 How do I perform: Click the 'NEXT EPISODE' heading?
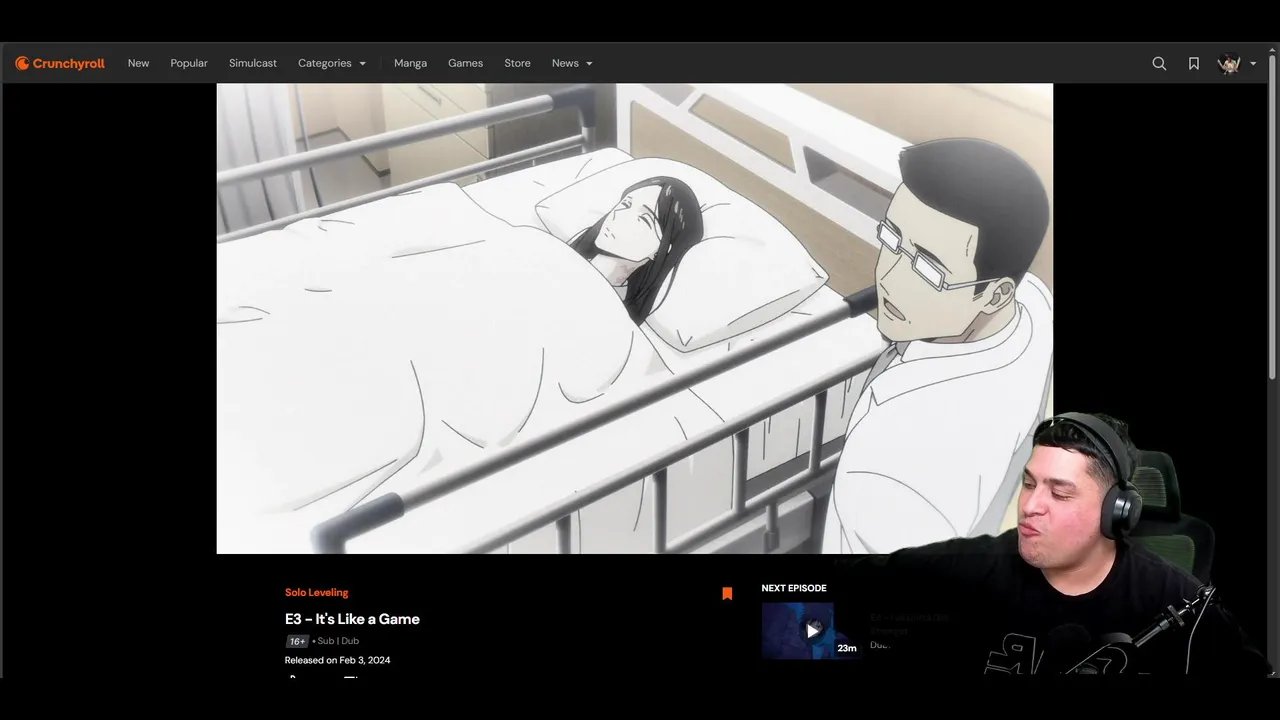pyautogui.click(x=794, y=588)
